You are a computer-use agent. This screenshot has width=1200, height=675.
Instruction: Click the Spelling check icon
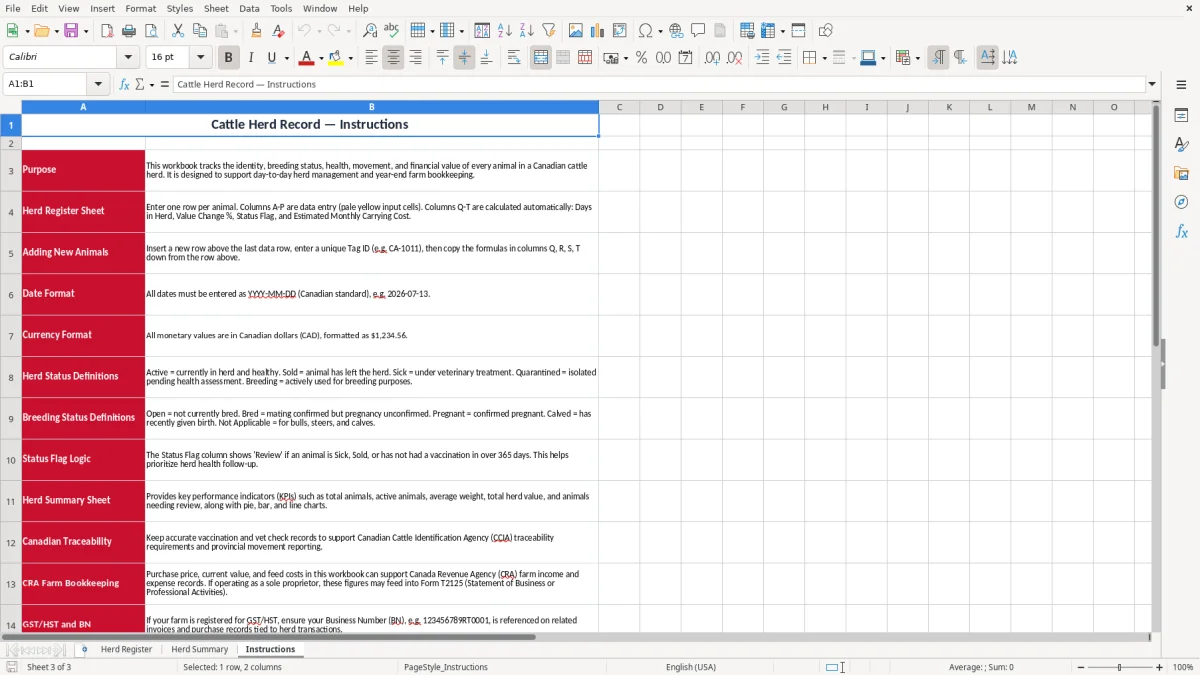pos(391,31)
